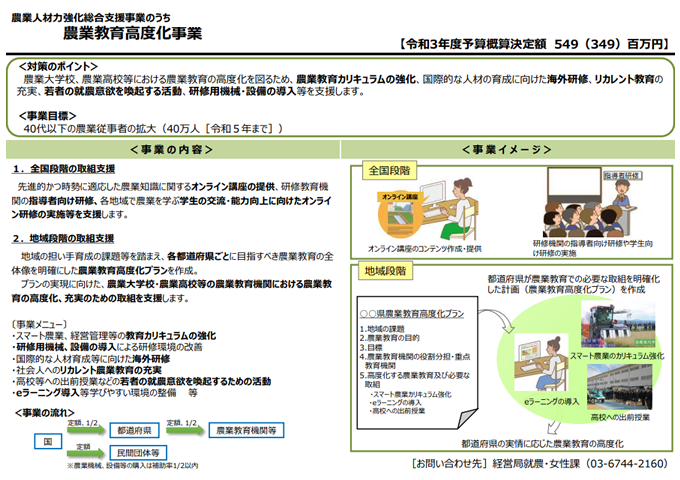
Task: Click the curved arrow pointing from the plan to the green circle
Action: [x=497, y=321]
